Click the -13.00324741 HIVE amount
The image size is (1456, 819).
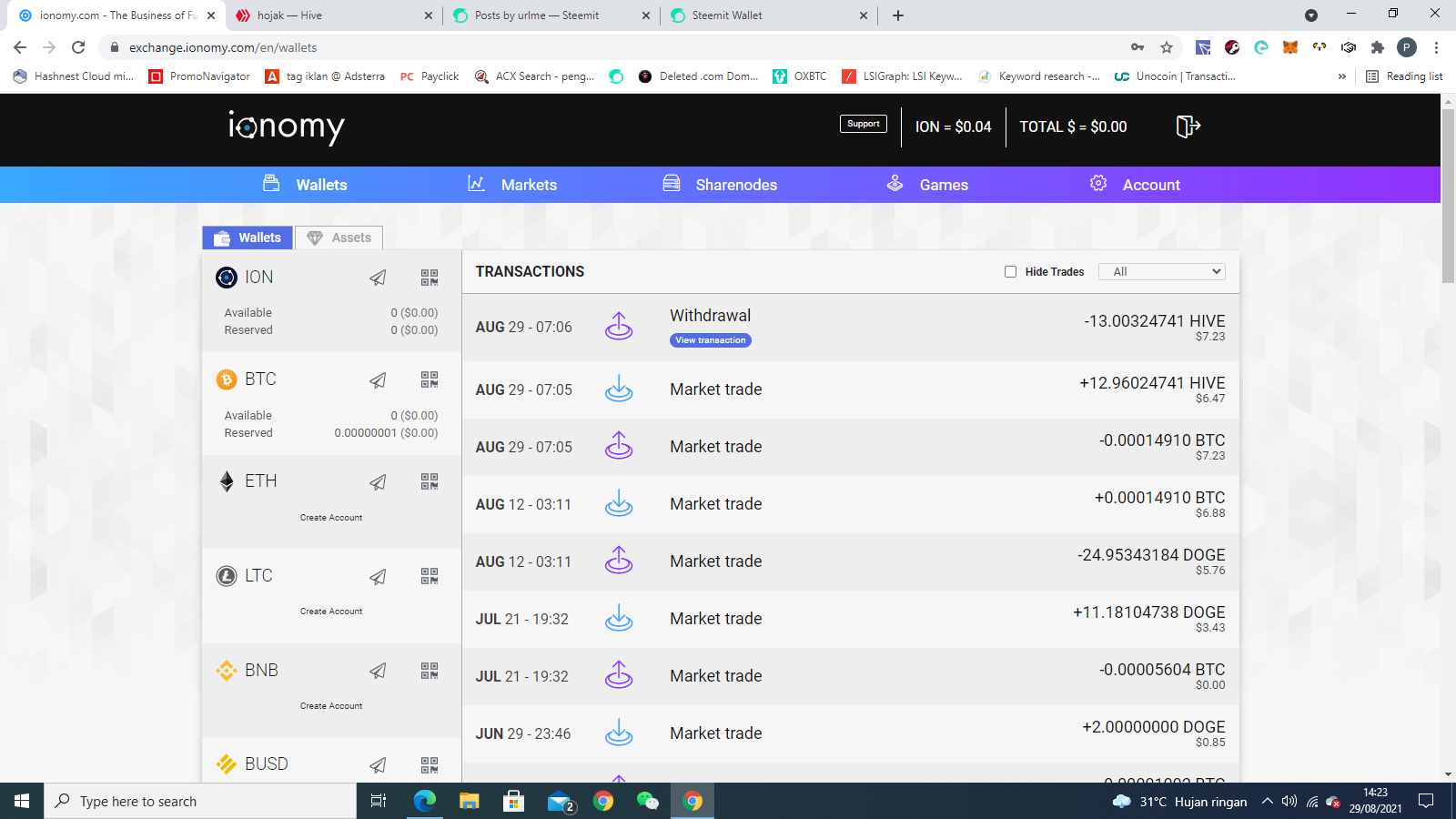(x=1155, y=321)
